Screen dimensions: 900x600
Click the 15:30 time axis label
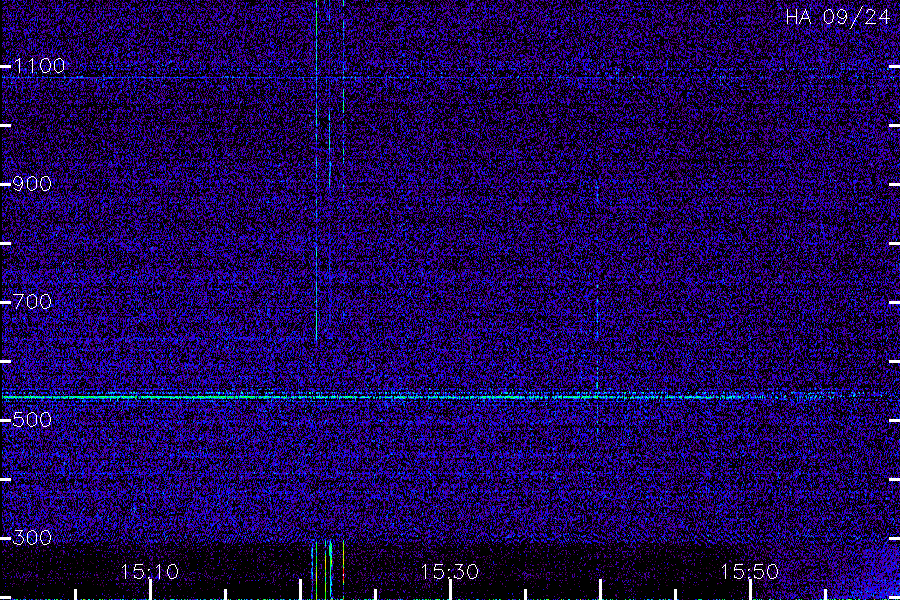[449, 571]
